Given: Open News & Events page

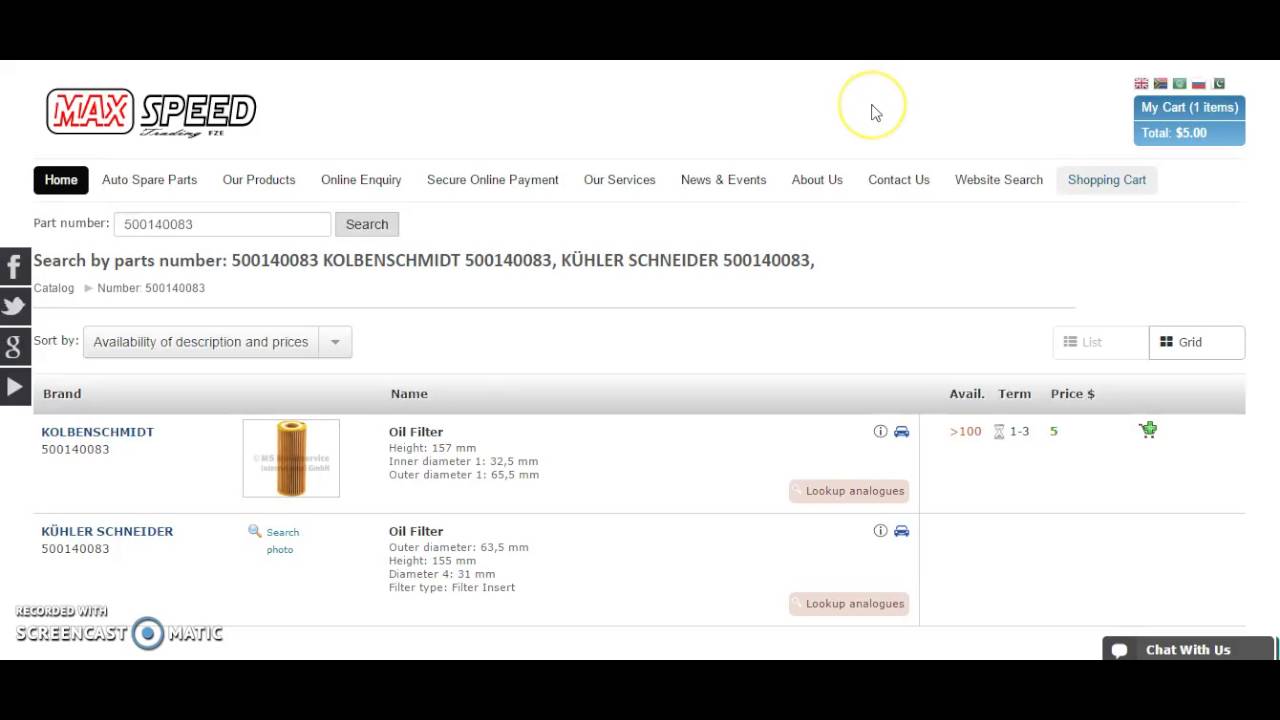Looking at the screenshot, I should coord(724,180).
